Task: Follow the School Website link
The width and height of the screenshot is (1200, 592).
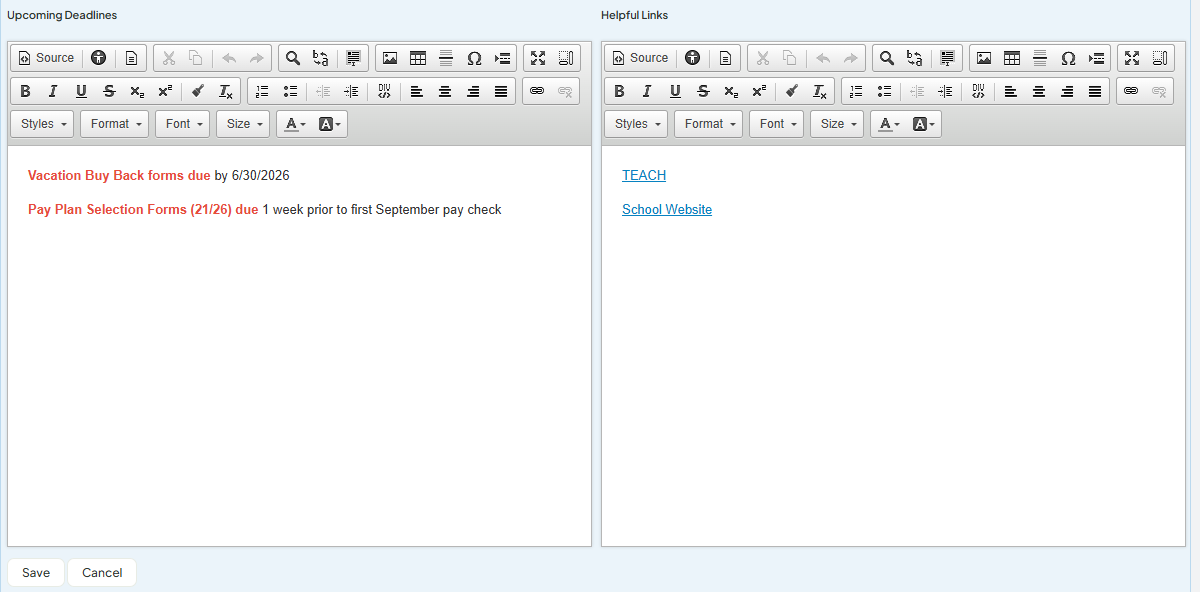Action: click(x=667, y=209)
